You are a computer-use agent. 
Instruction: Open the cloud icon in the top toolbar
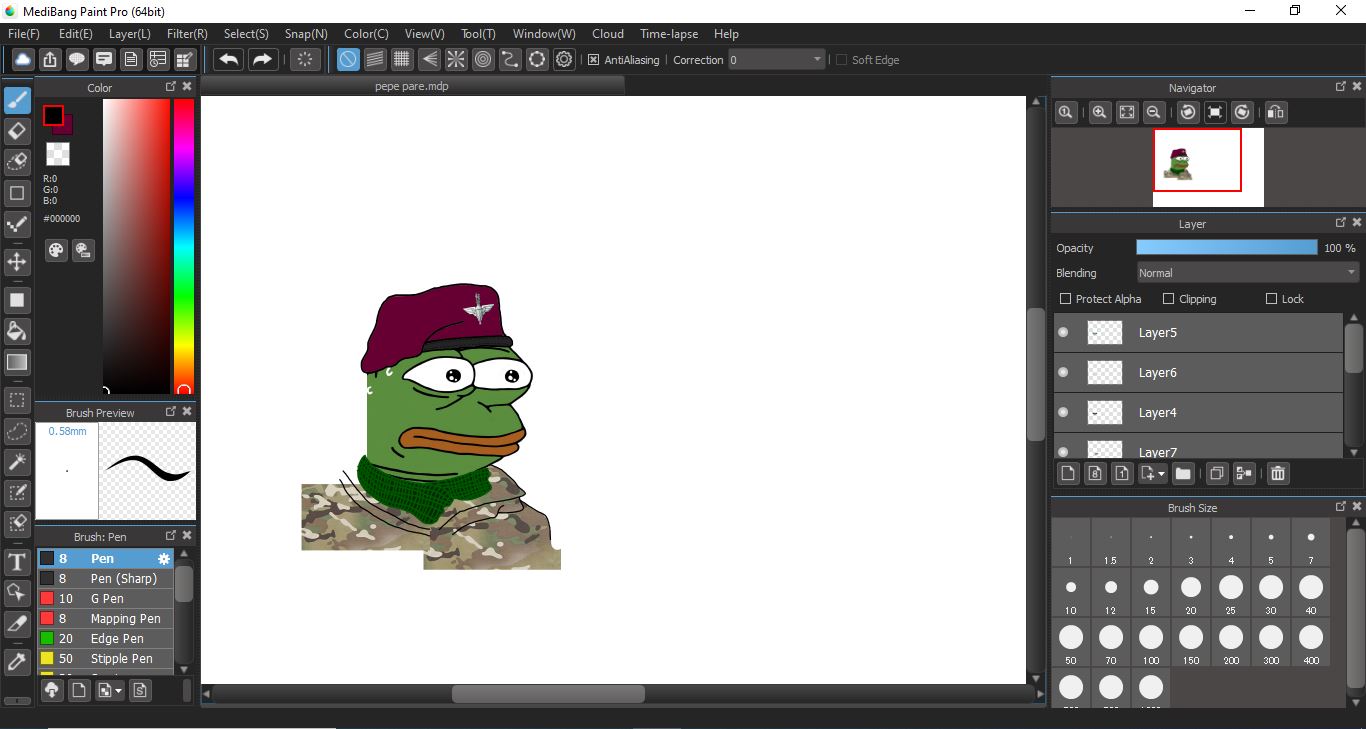[x=22, y=60]
